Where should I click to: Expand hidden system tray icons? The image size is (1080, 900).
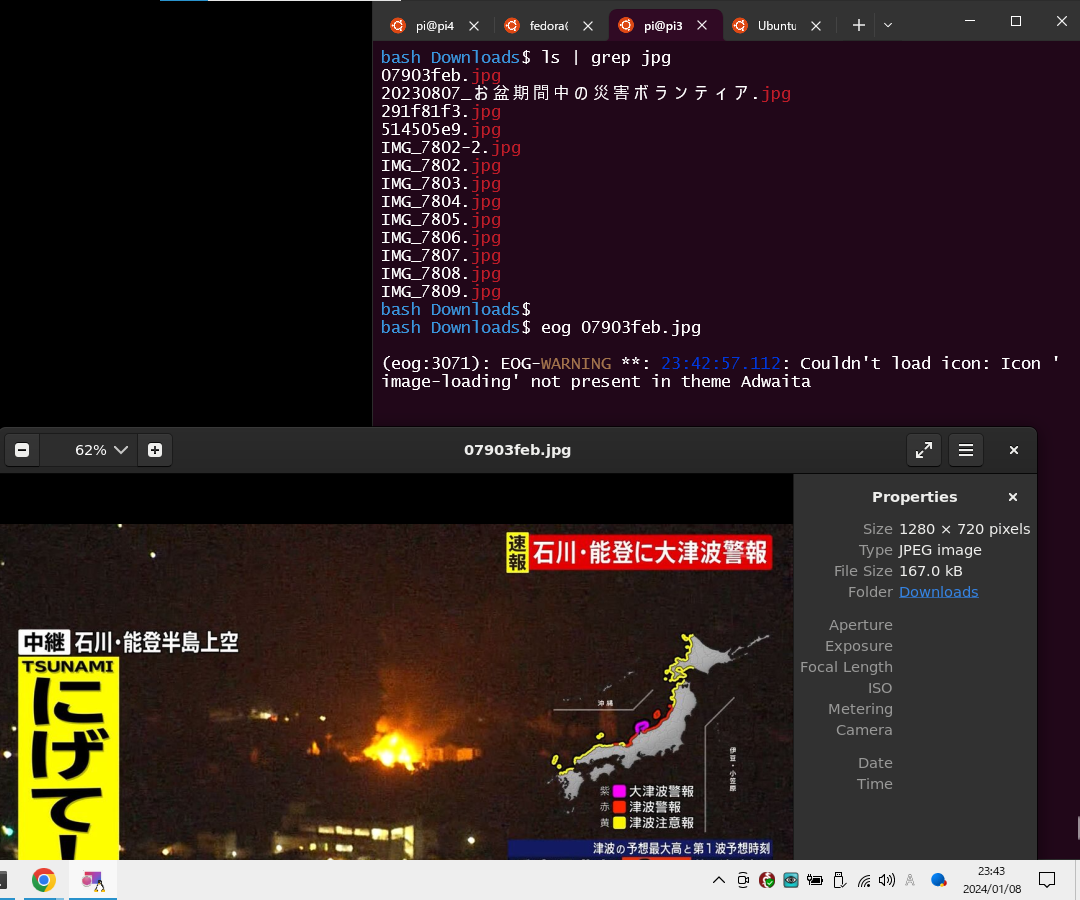[719, 880]
